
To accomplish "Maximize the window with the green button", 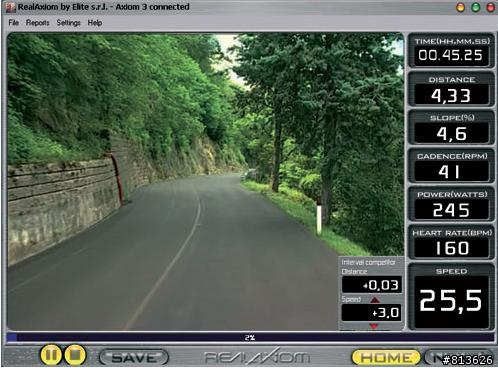I will pyautogui.click(x=476, y=7).
